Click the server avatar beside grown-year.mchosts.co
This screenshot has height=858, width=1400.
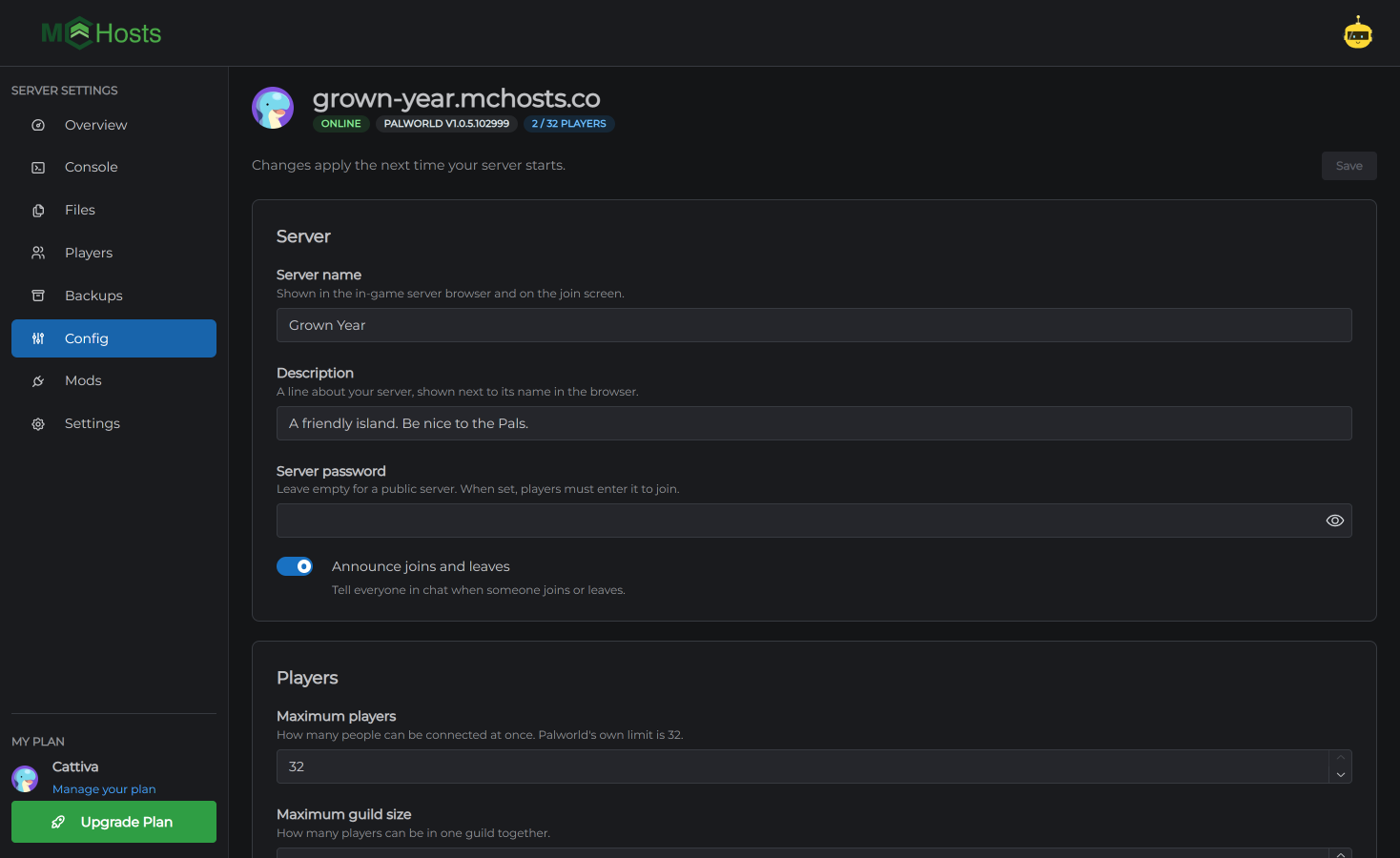273,108
